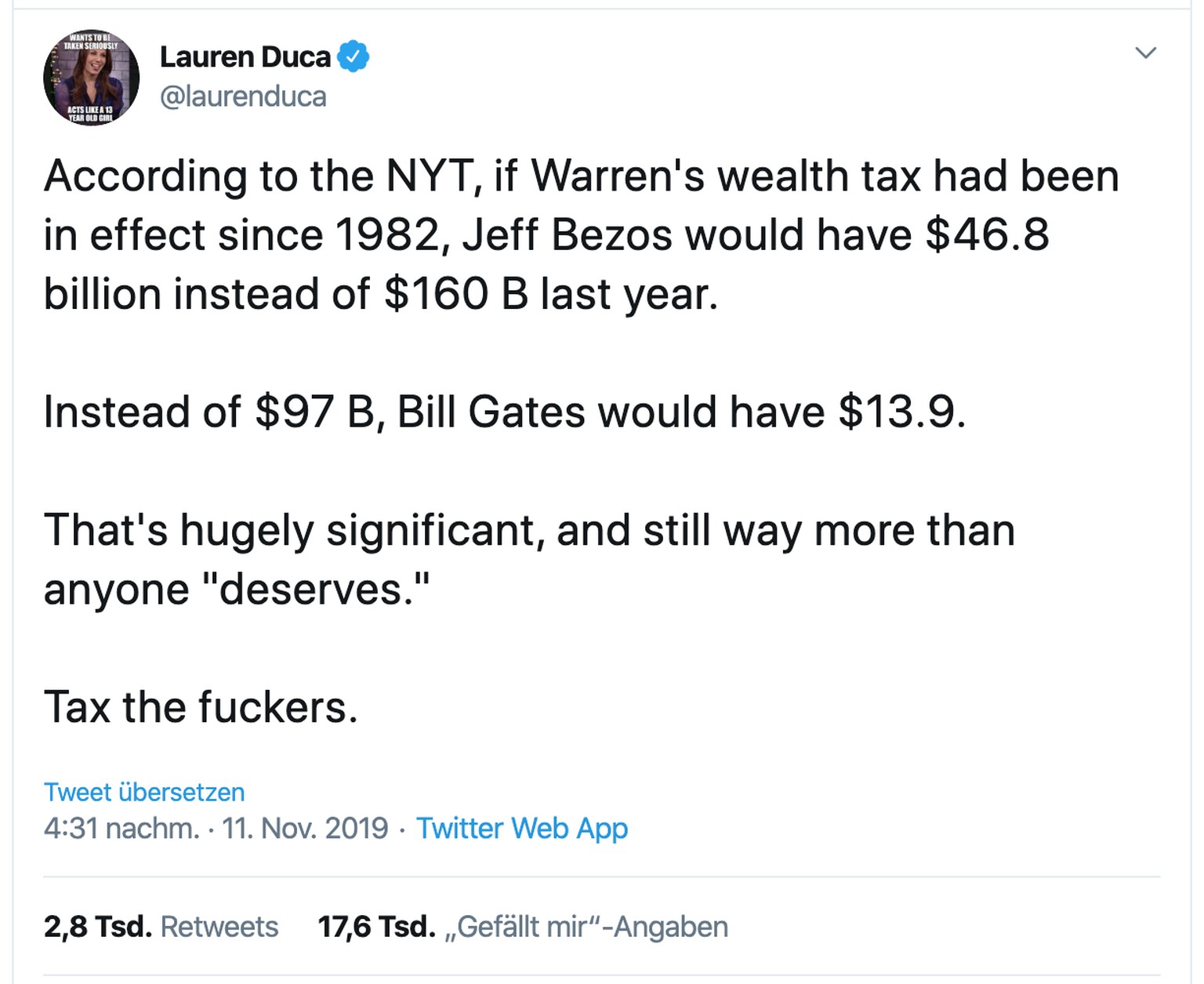The width and height of the screenshot is (1204, 984).
Task: Click Lauren Duca's profile avatar
Action: (x=91, y=78)
